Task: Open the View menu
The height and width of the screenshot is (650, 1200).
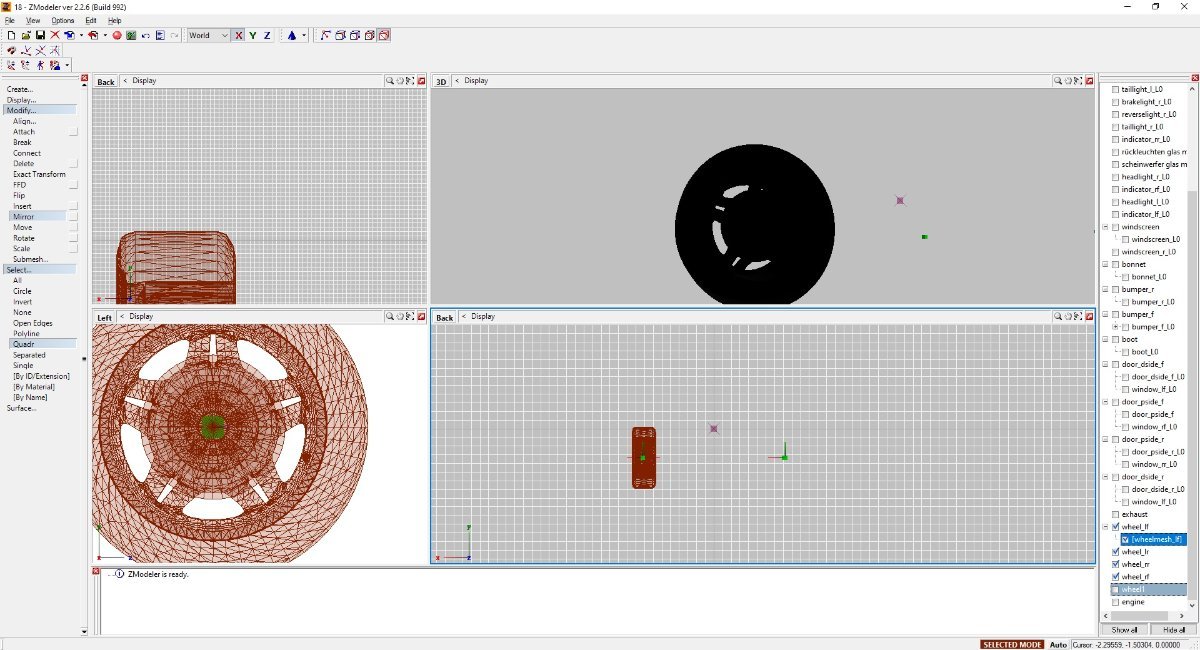Action: (33, 20)
